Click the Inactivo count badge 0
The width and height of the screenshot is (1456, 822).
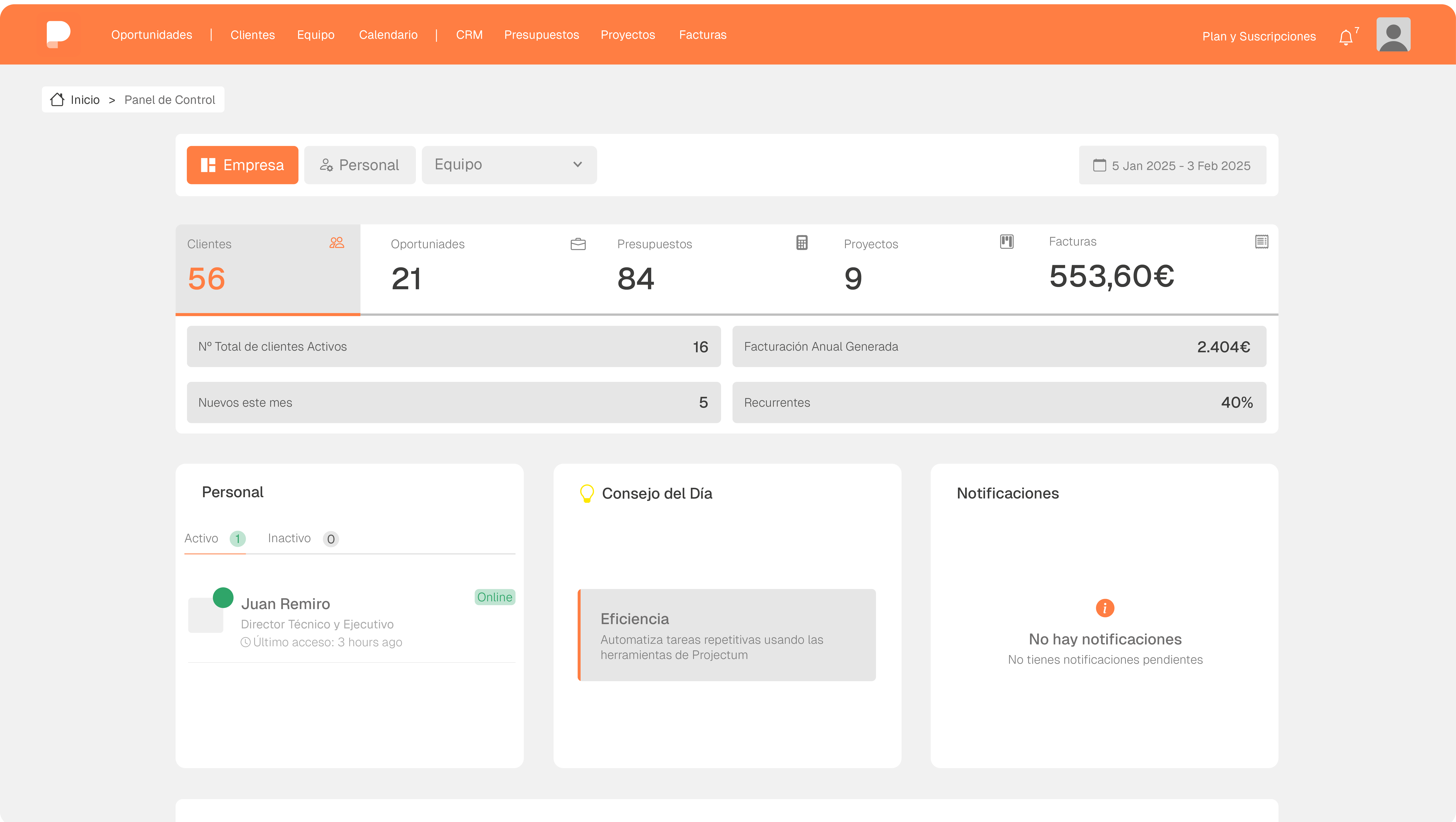[x=331, y=539]
